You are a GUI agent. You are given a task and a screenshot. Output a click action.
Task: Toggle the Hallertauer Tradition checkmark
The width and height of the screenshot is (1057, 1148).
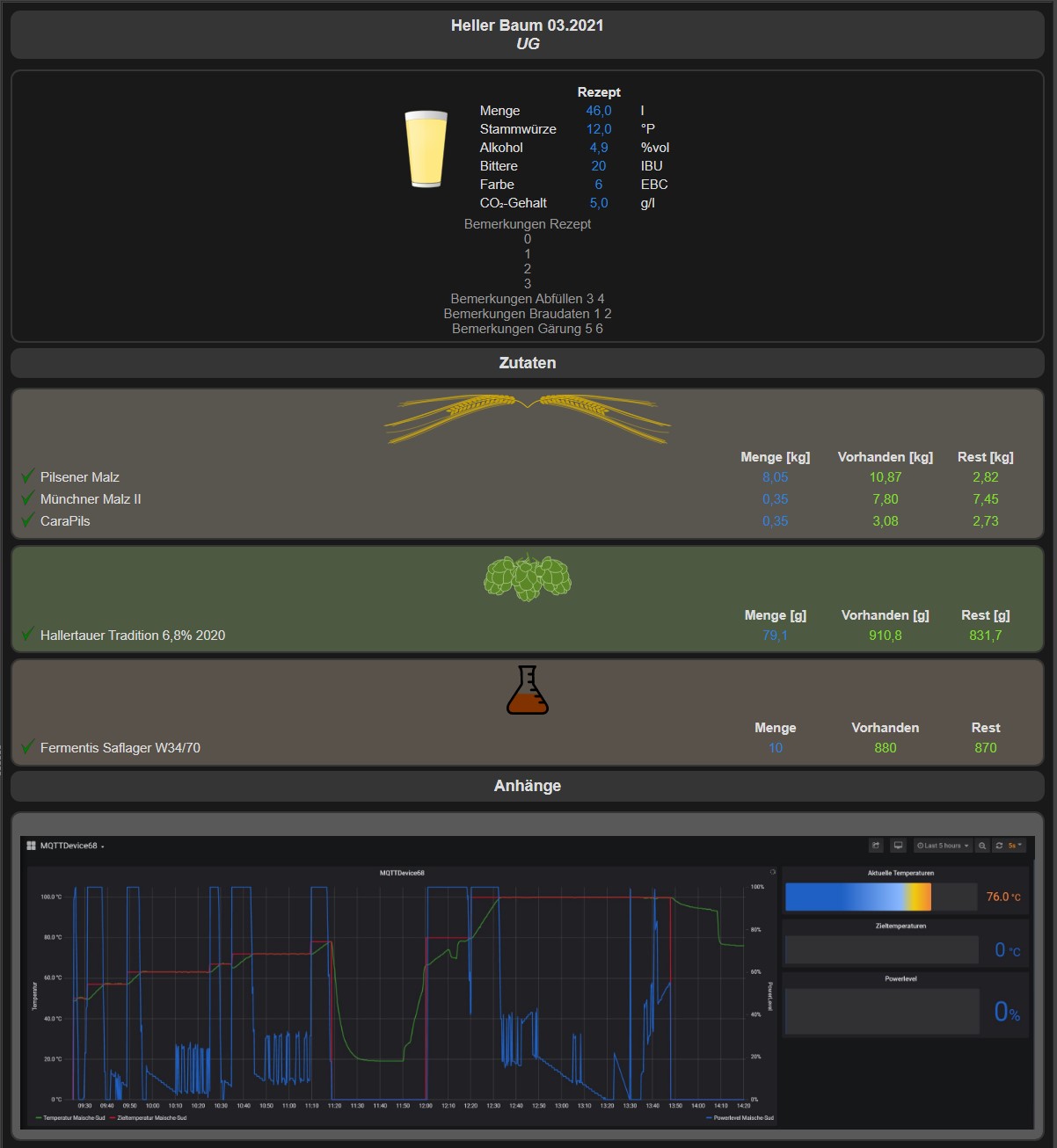[x=28, y=635]
